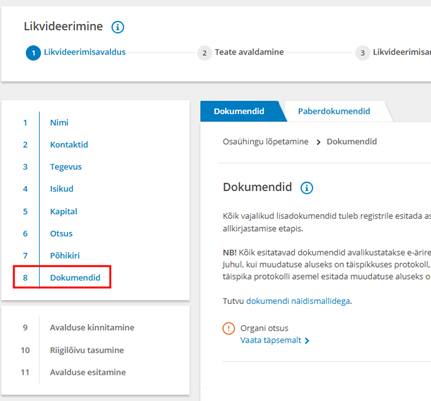Image resolution: width=431 pixels, height=401 pixels.
Task: Select step 3 circle in progress bar
Action: click(363, 53)
